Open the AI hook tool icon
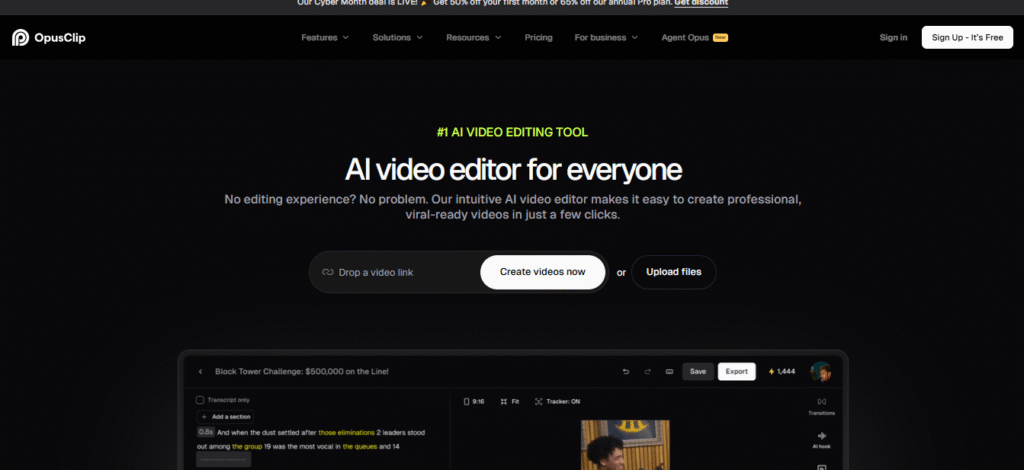Viewport: 1024px width, 470px height. click(x=821, y=437)
